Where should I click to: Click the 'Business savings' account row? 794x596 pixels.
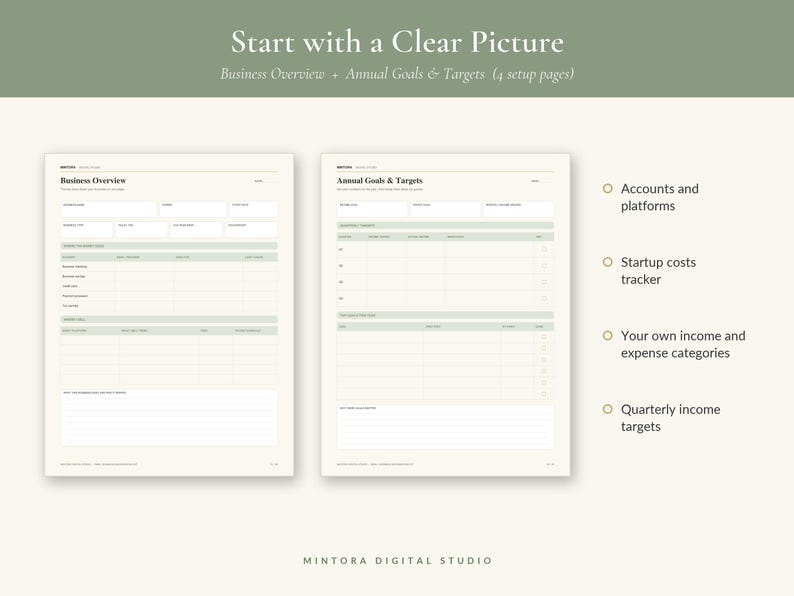coord(169,276)
